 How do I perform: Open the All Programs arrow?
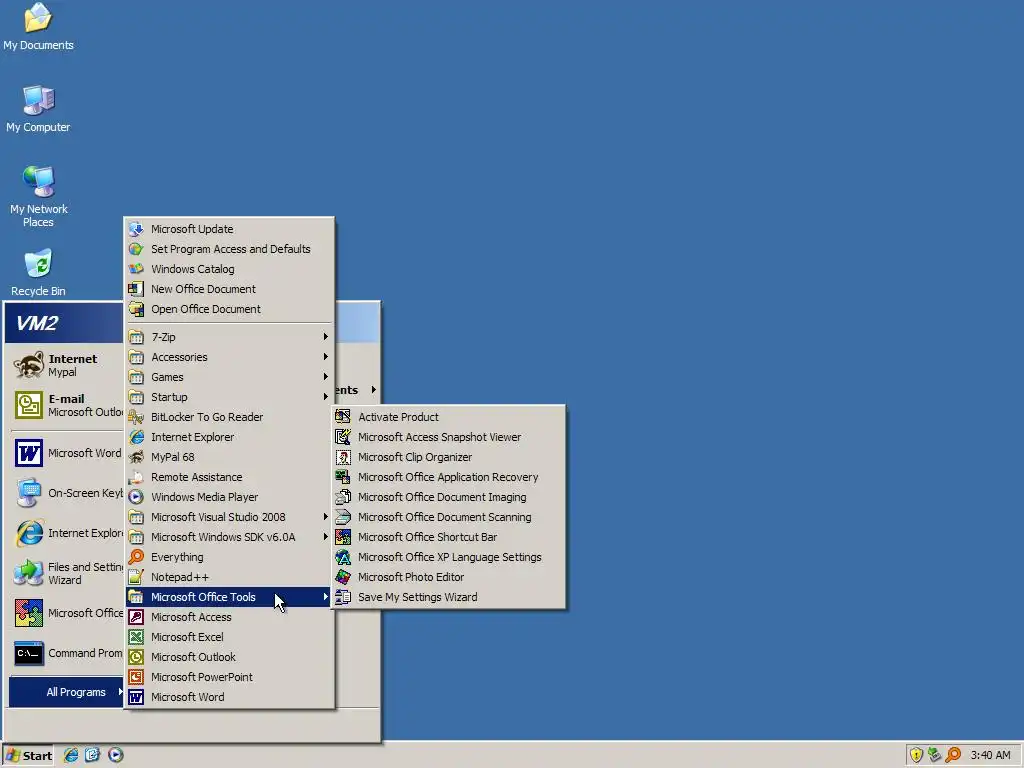coord(120,692)
